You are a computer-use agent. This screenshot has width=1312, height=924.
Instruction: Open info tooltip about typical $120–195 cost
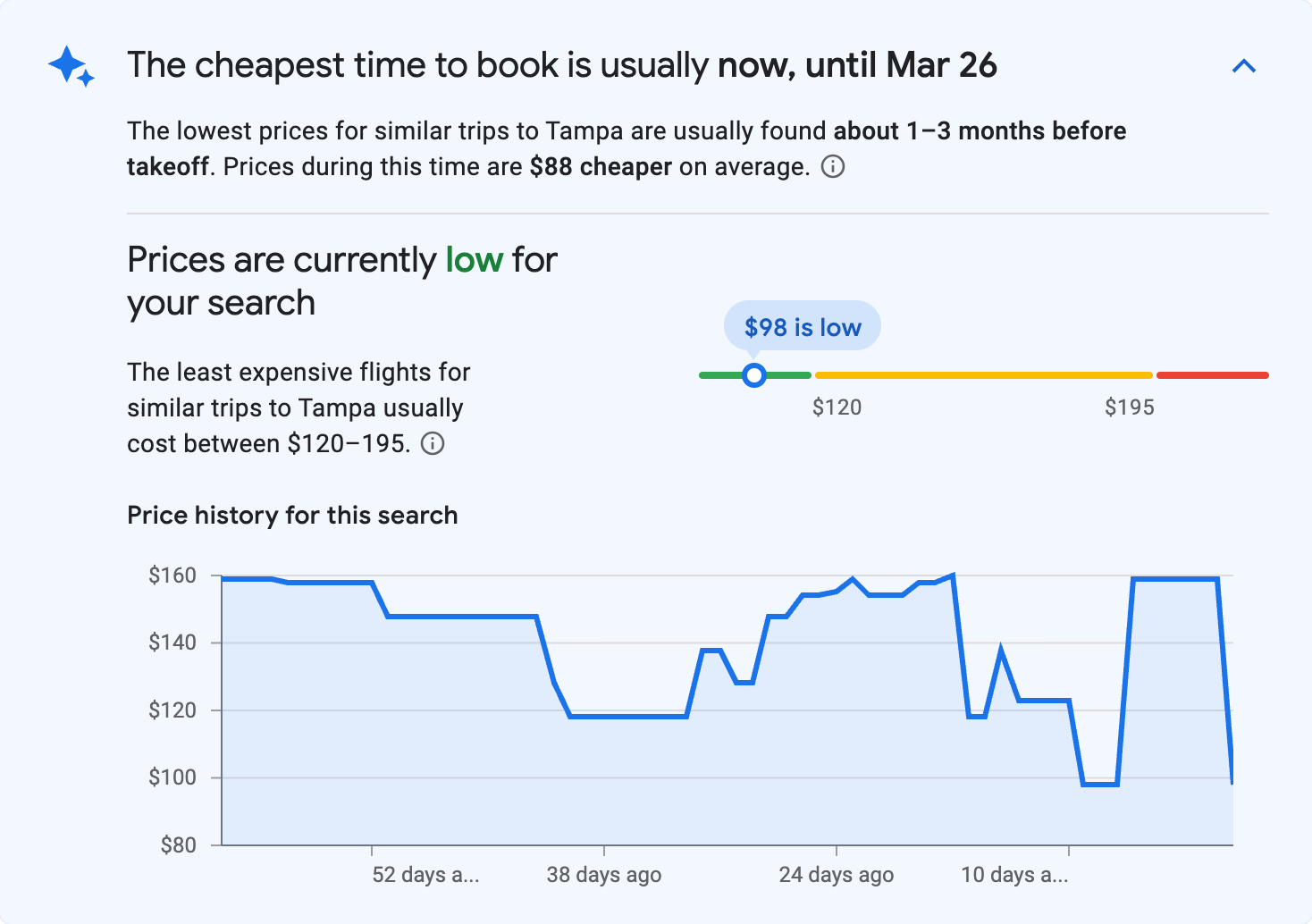click(x=433, y=443)
